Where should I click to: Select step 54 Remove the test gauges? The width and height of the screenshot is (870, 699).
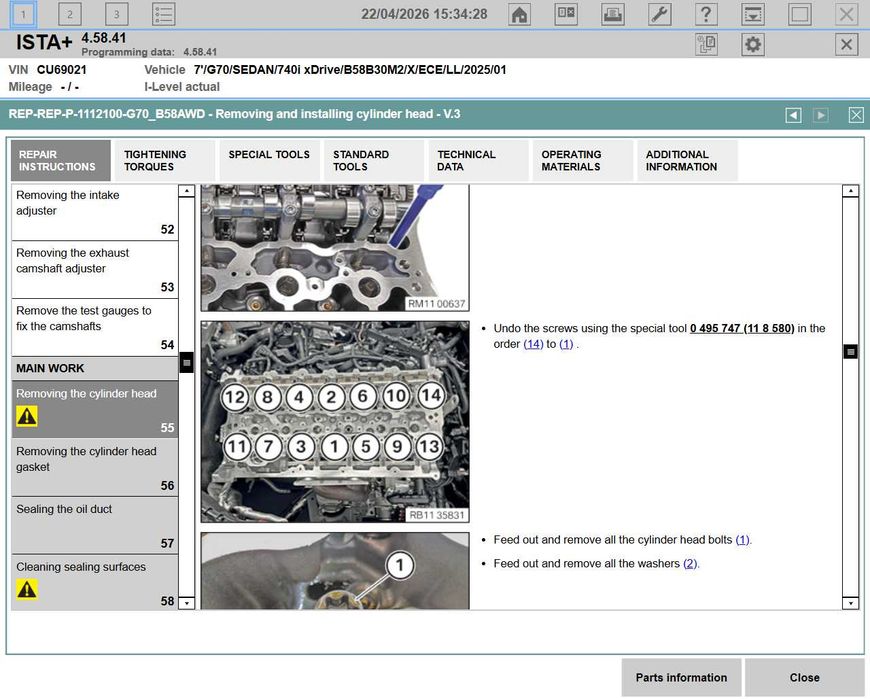[95, 328]
